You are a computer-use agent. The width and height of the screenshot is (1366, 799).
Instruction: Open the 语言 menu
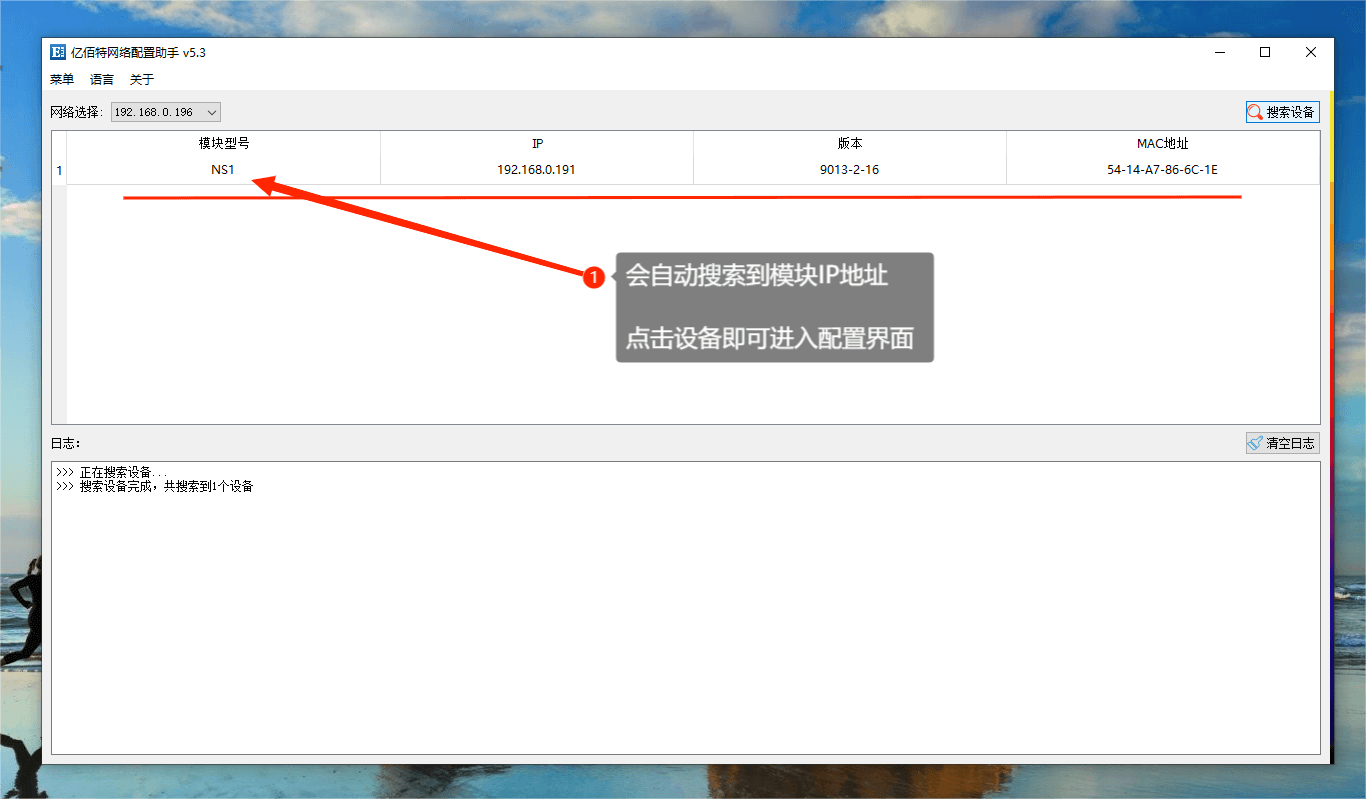coord(102,79)
